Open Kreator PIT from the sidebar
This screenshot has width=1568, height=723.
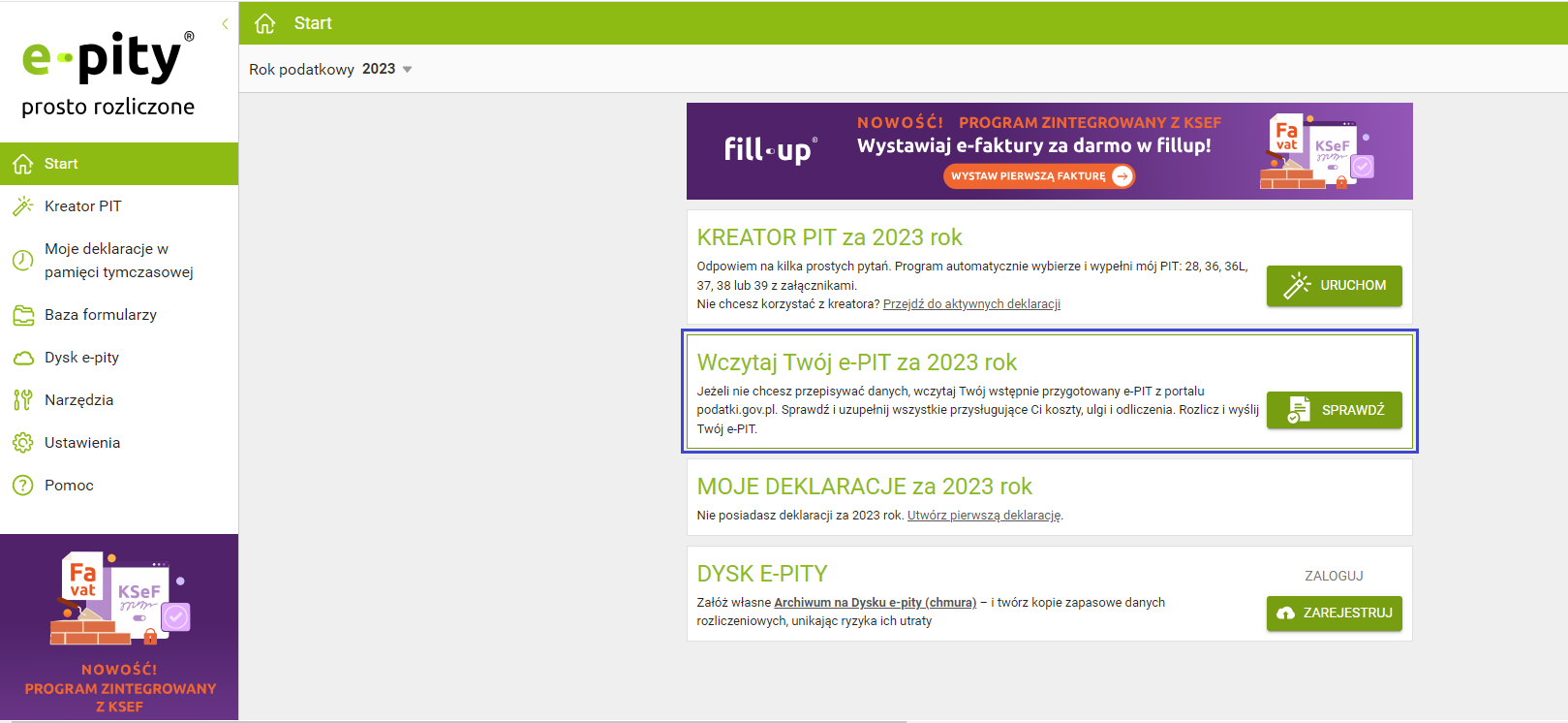(x=82, y=206)
